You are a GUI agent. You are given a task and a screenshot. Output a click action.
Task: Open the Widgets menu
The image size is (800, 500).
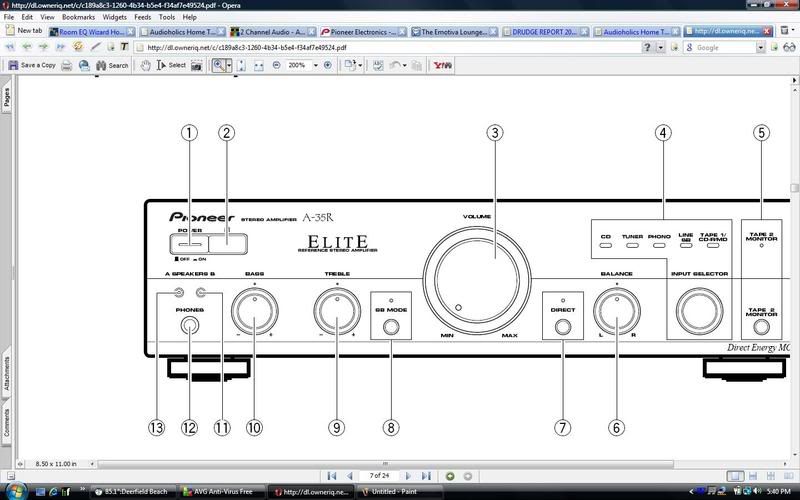(x=115, y=17)
